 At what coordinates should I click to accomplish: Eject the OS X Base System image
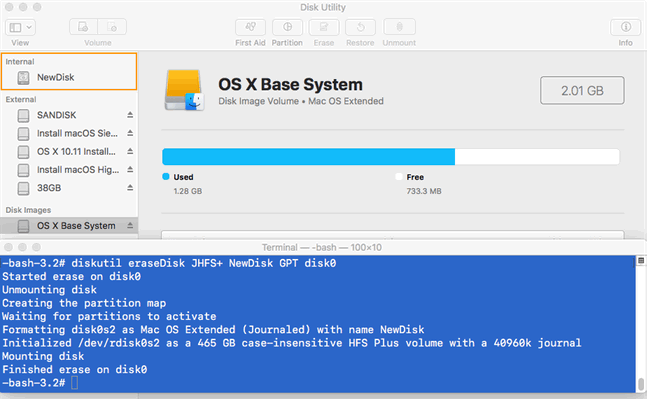(130, 225)
